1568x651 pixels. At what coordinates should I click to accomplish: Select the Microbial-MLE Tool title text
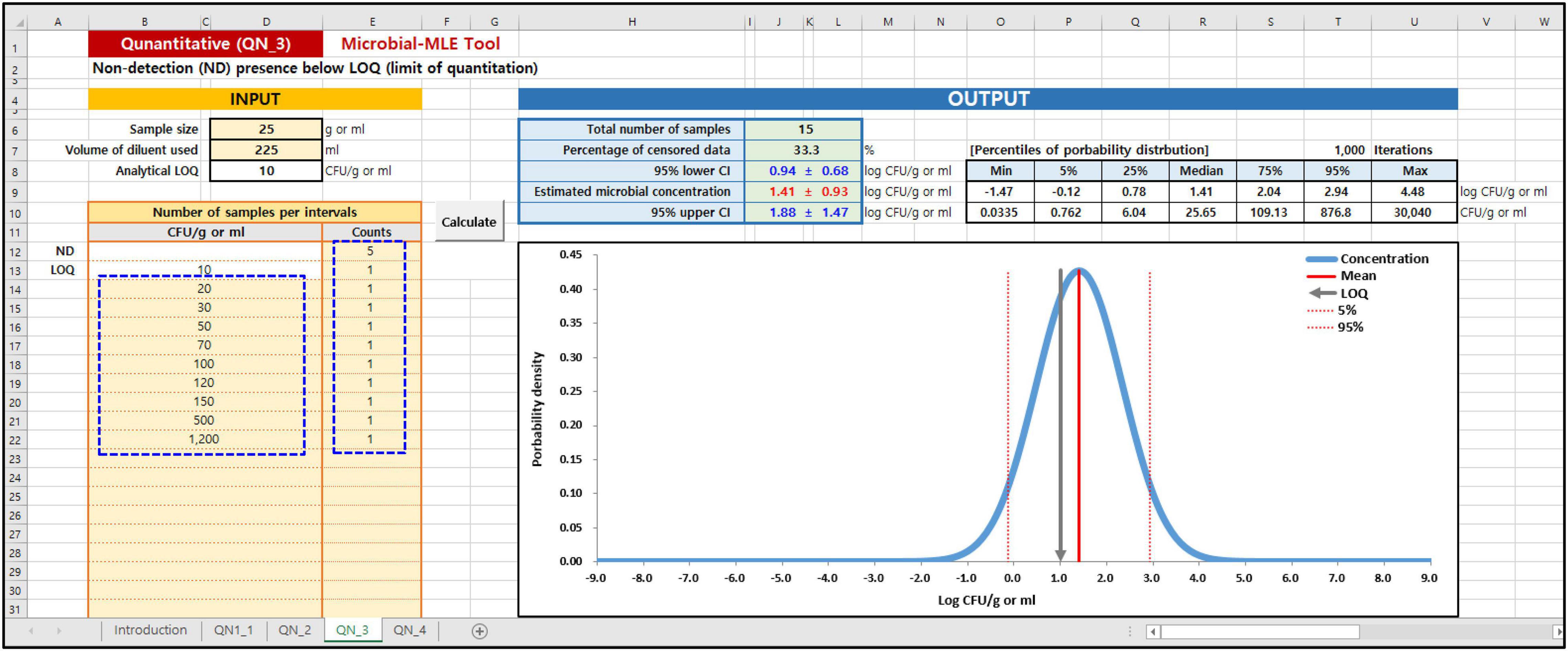click(x=420, y=44)
